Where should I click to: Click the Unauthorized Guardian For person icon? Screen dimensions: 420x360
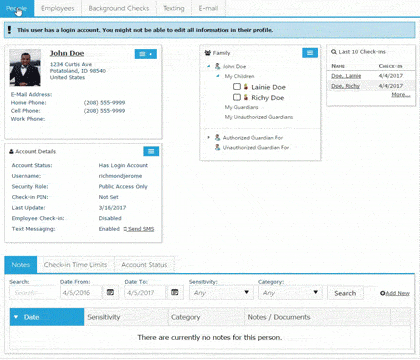[x=217, y=147]
